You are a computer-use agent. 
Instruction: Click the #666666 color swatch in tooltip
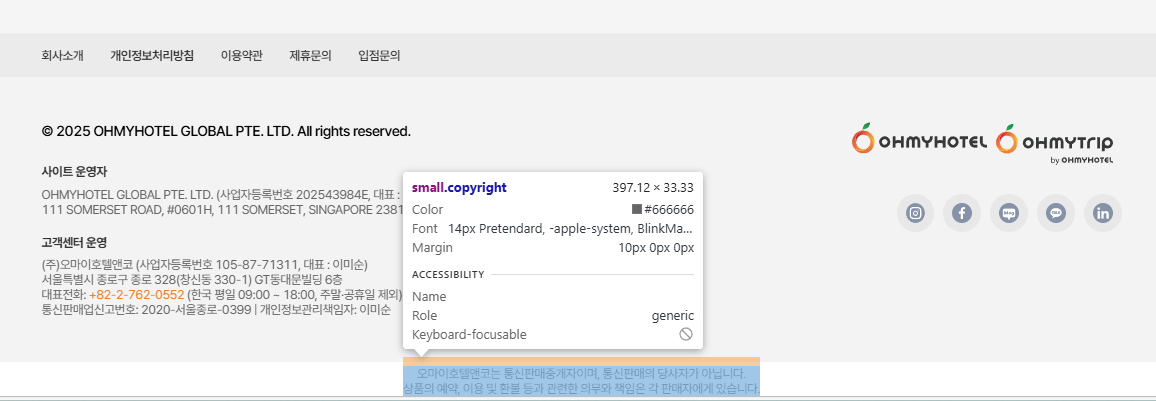pos(637,210)
